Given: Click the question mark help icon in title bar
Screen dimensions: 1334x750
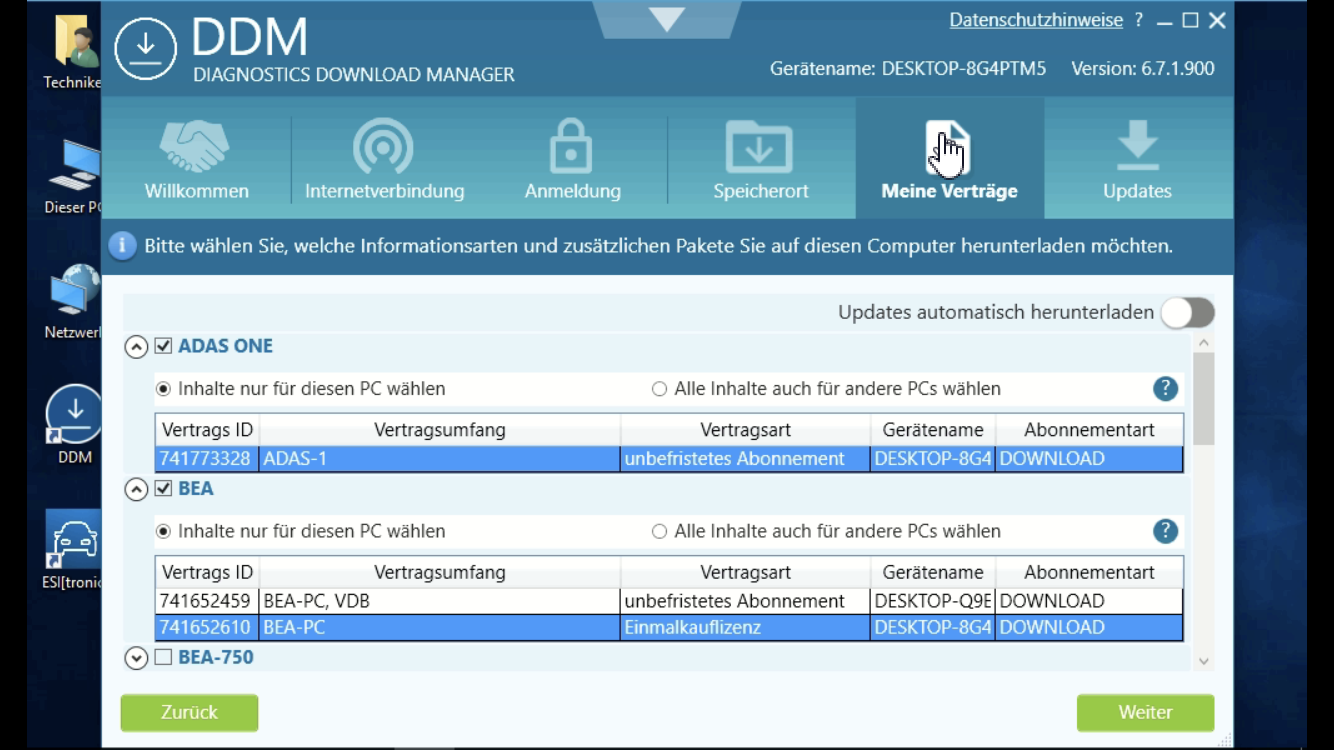Looking at the screenshot, I should 1138,20.
